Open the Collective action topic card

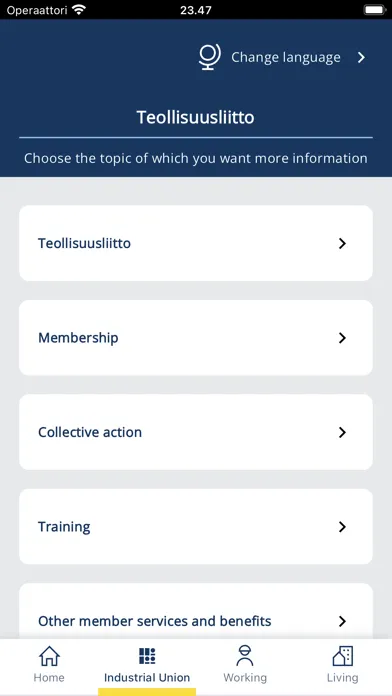[196, 432]
